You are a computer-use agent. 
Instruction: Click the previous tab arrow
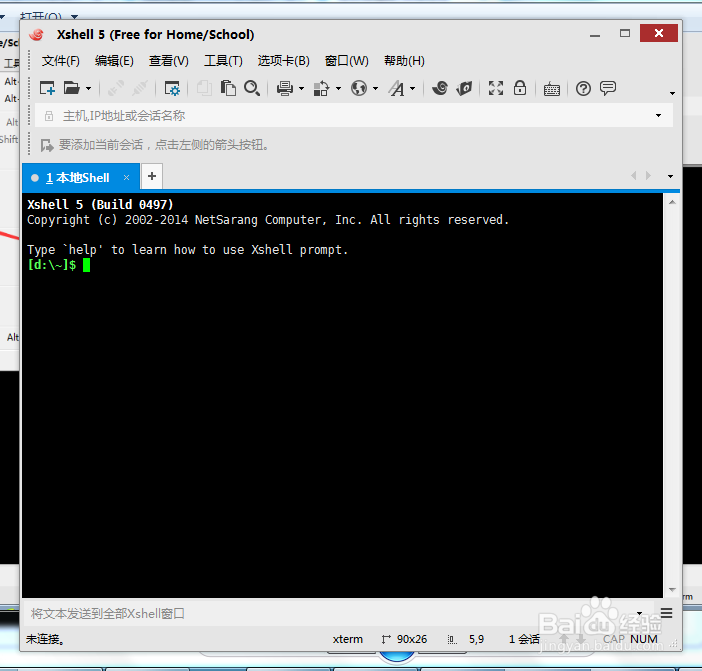tap(634, 175)
